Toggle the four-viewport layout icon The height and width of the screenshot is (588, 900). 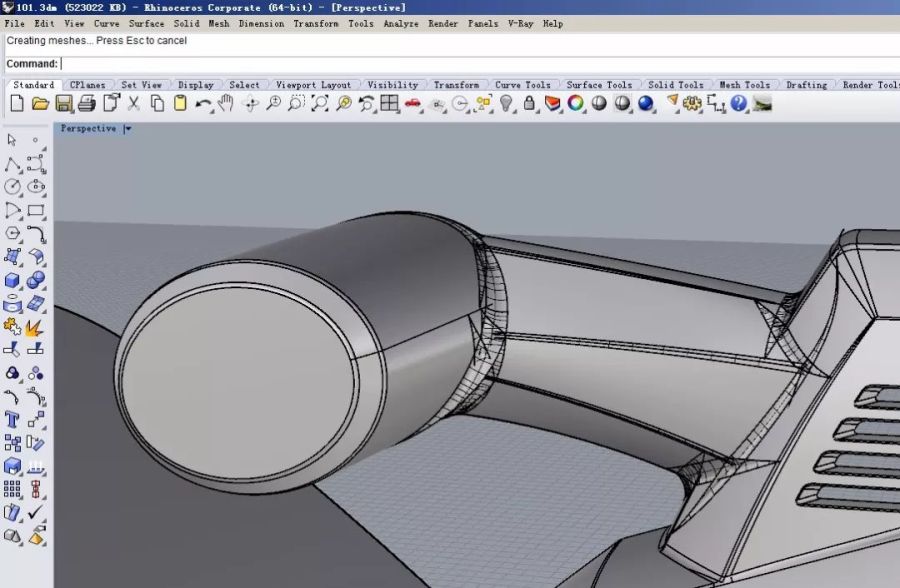click(389, 103)
